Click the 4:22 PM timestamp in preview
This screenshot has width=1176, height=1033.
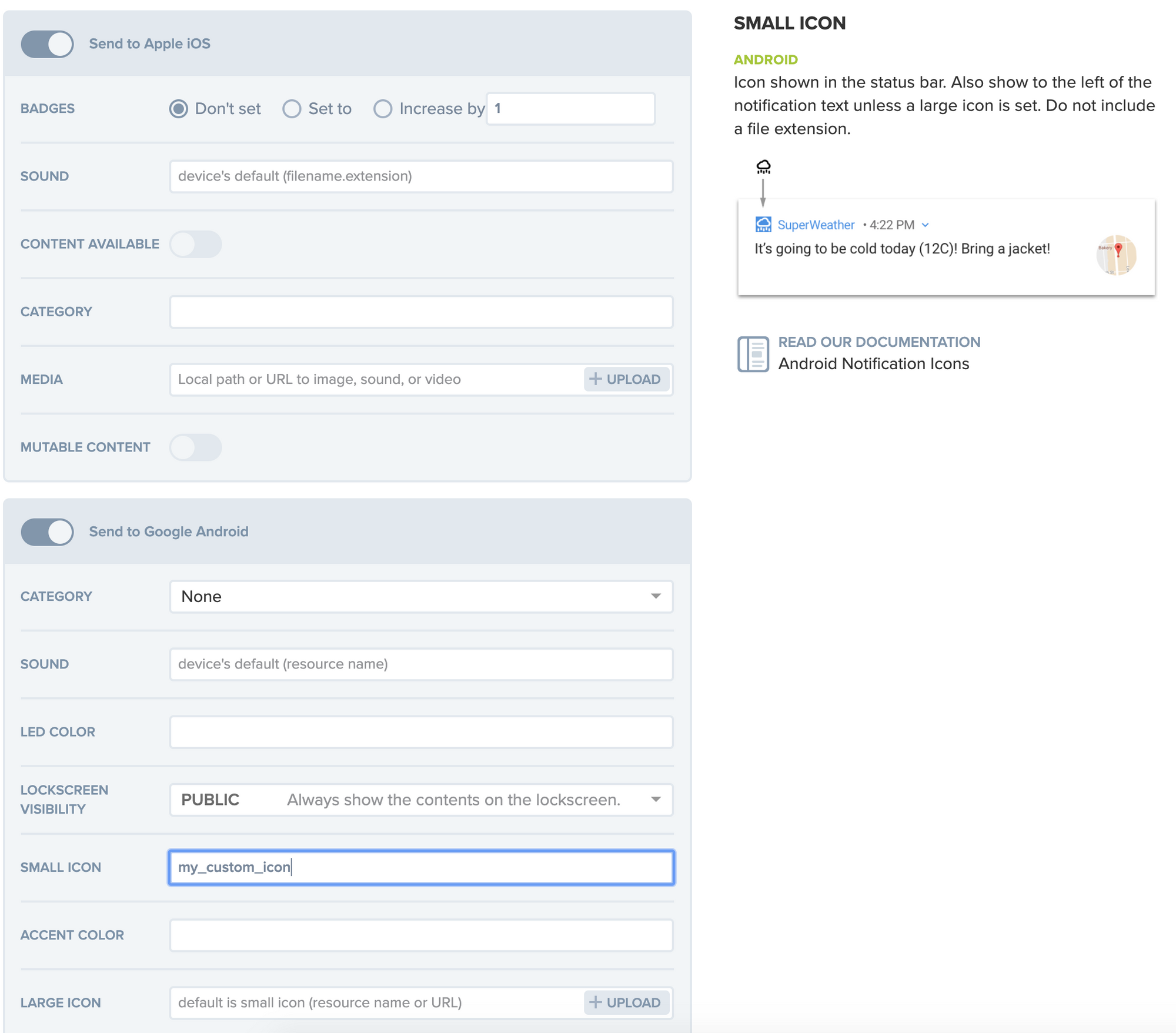(891, 225)
